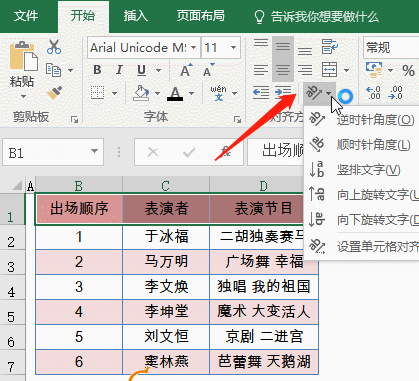Switch to the 页面布局 tab
This screenshot has height=381, width=419.
point(201,16)
